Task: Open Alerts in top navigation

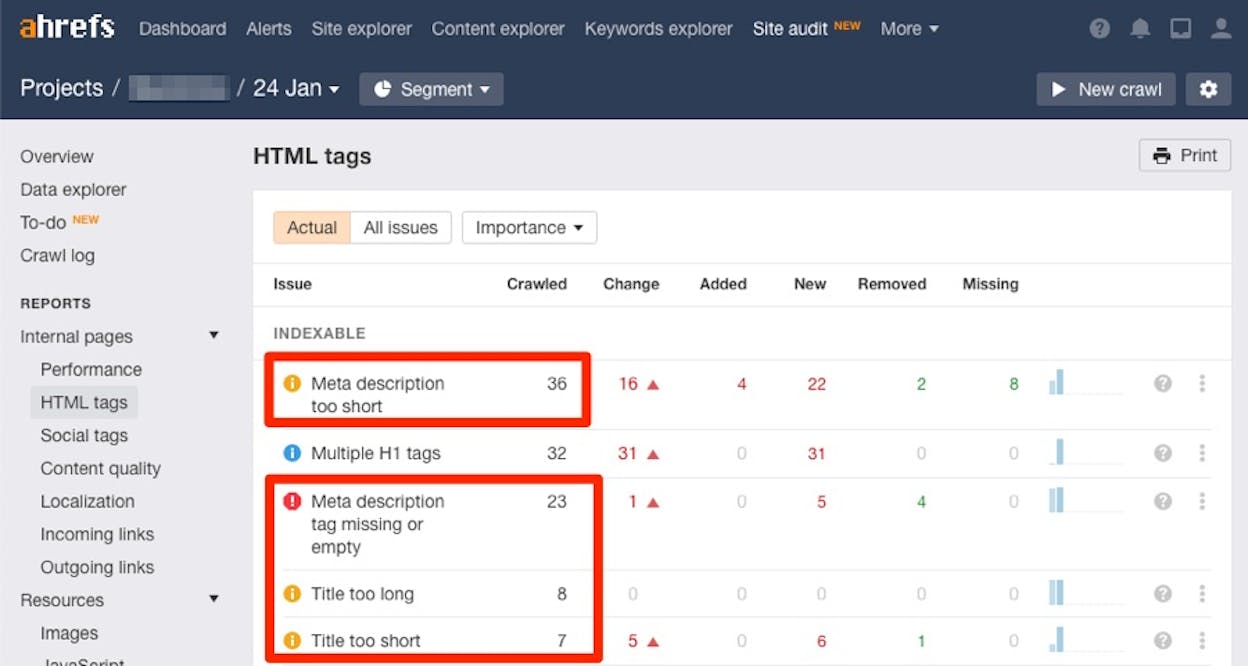Action: 269,29
